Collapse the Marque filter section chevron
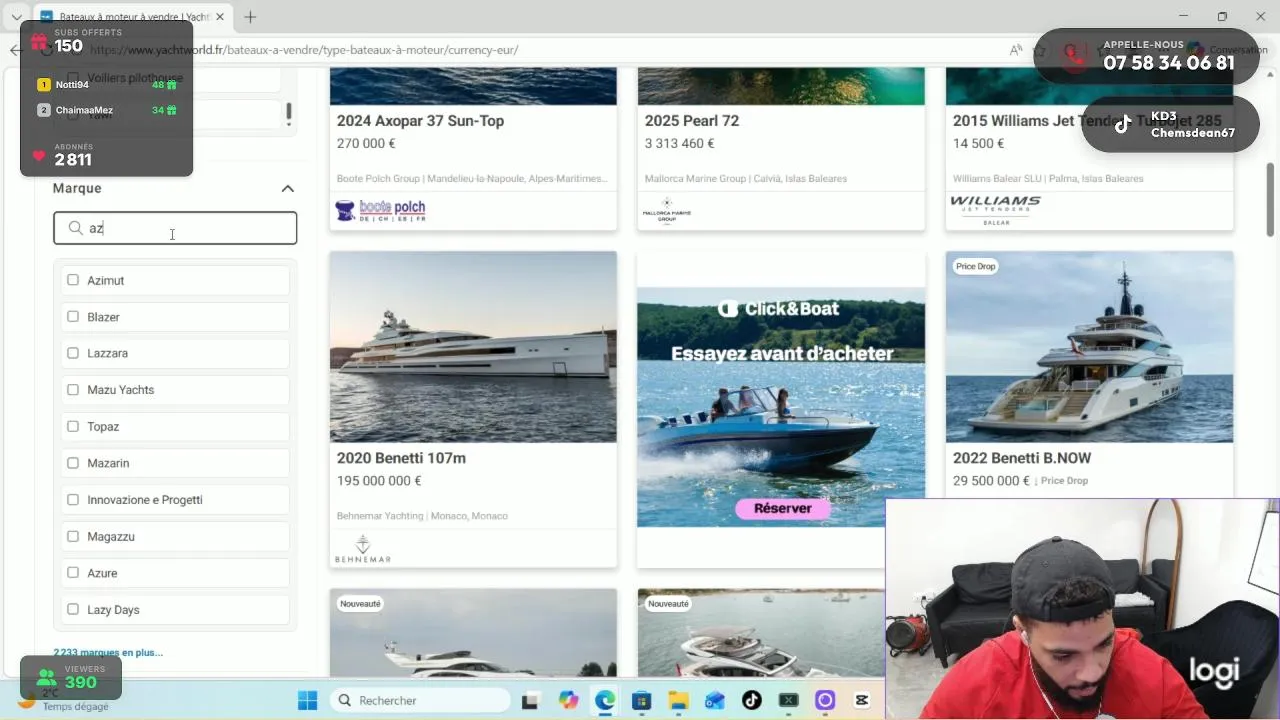Viewport: 1280px width, 720px height. (x=288, y=188)
